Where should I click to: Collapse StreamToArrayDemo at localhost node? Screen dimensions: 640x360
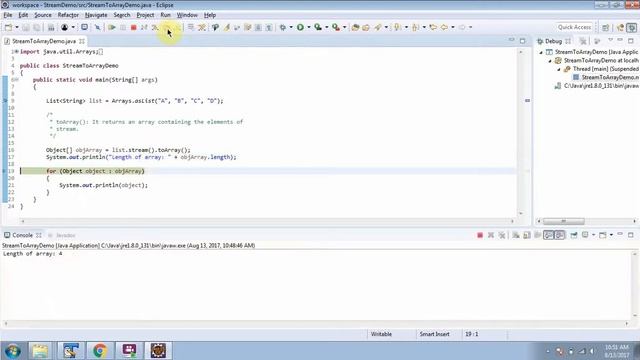pos(550,61)
